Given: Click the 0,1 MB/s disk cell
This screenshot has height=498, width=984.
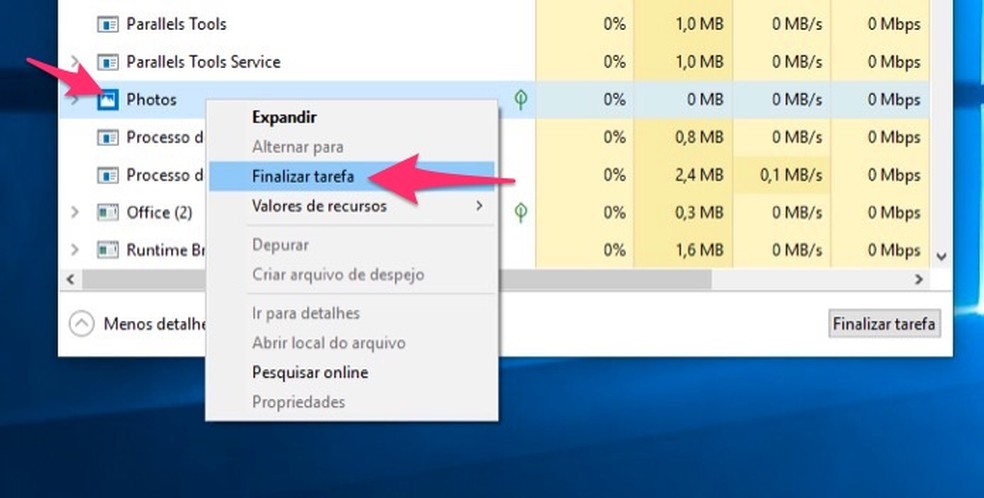Looking at the screenshot, I should click(x=781, y=175).
